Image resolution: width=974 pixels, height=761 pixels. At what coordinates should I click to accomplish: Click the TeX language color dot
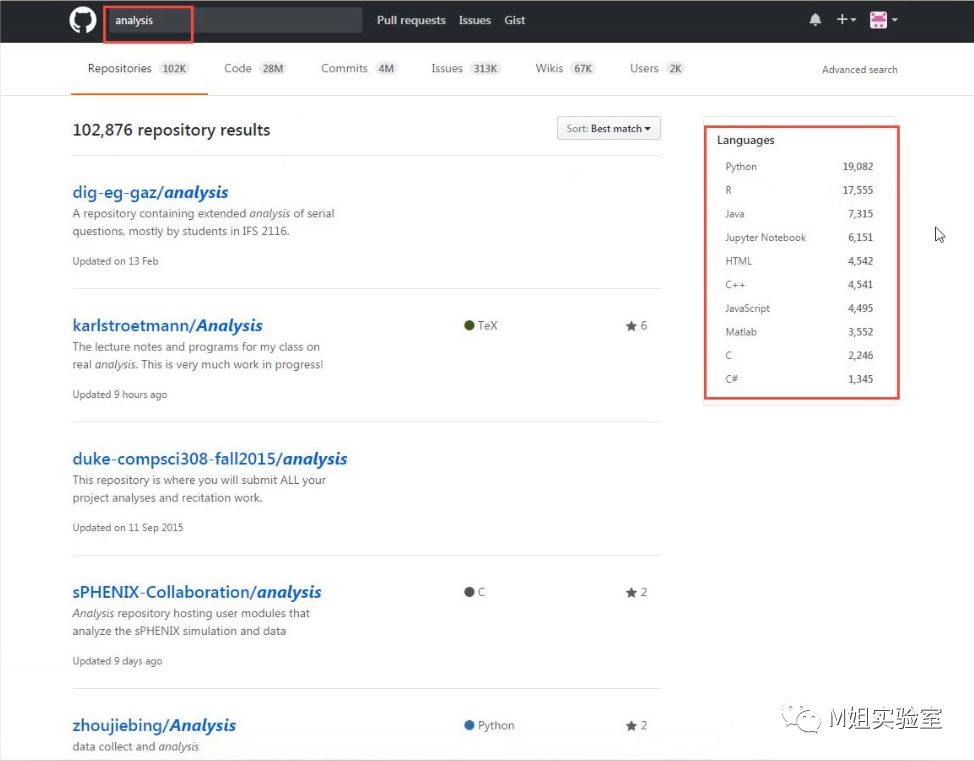(469, 326)
